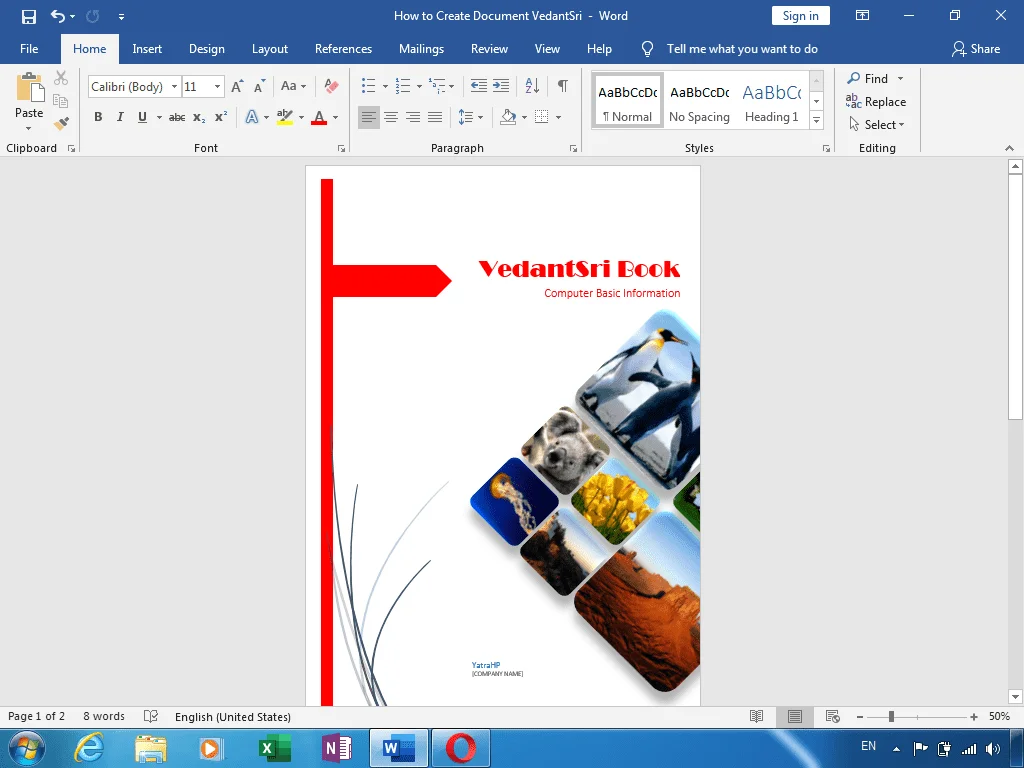Switch to the References tab
Image resolution: width=1024 pixels, height=768 pixels.
pos(343,49)
